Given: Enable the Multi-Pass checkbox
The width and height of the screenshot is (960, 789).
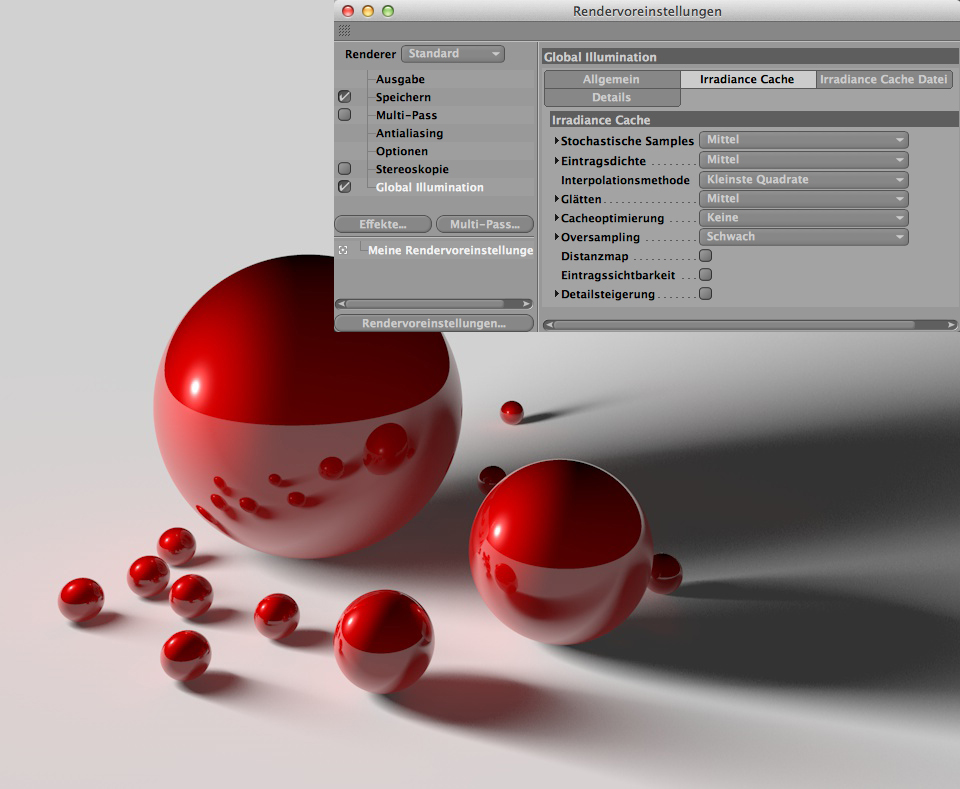Looking at the screenshot, I should pyautogui.click(x=345, y=115).
